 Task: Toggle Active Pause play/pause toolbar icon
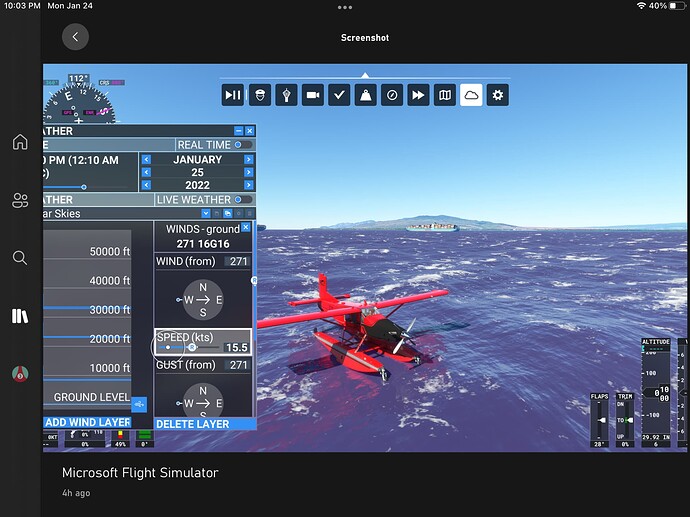(x=232, y=95)
